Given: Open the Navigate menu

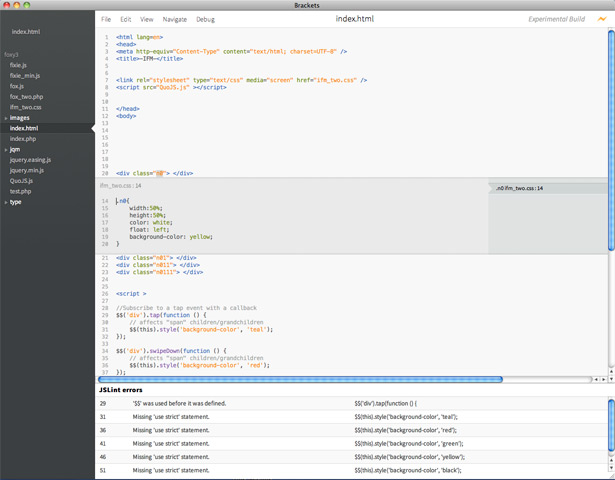Looking at the screenshot, I should click(174, 19).
